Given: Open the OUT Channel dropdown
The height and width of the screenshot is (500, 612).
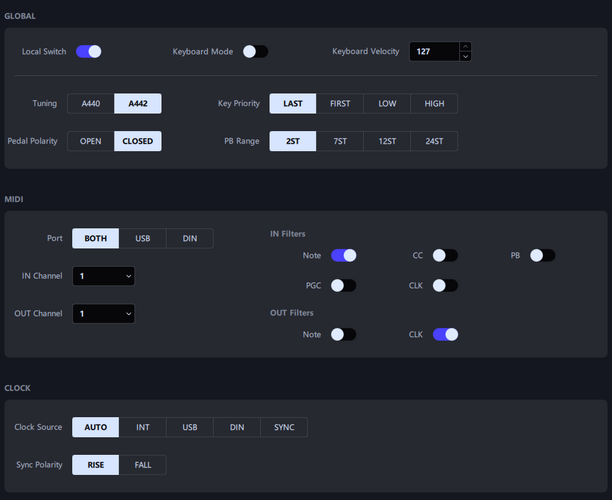Looking at the screenshot, I should point(103,313).
